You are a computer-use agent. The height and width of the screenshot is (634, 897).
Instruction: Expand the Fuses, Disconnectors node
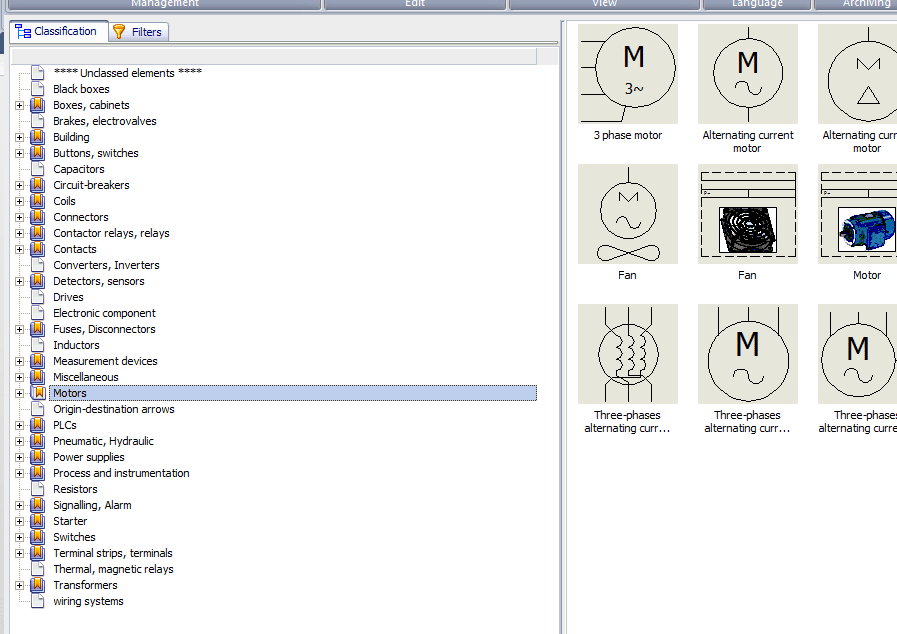[x=19, y=329]
